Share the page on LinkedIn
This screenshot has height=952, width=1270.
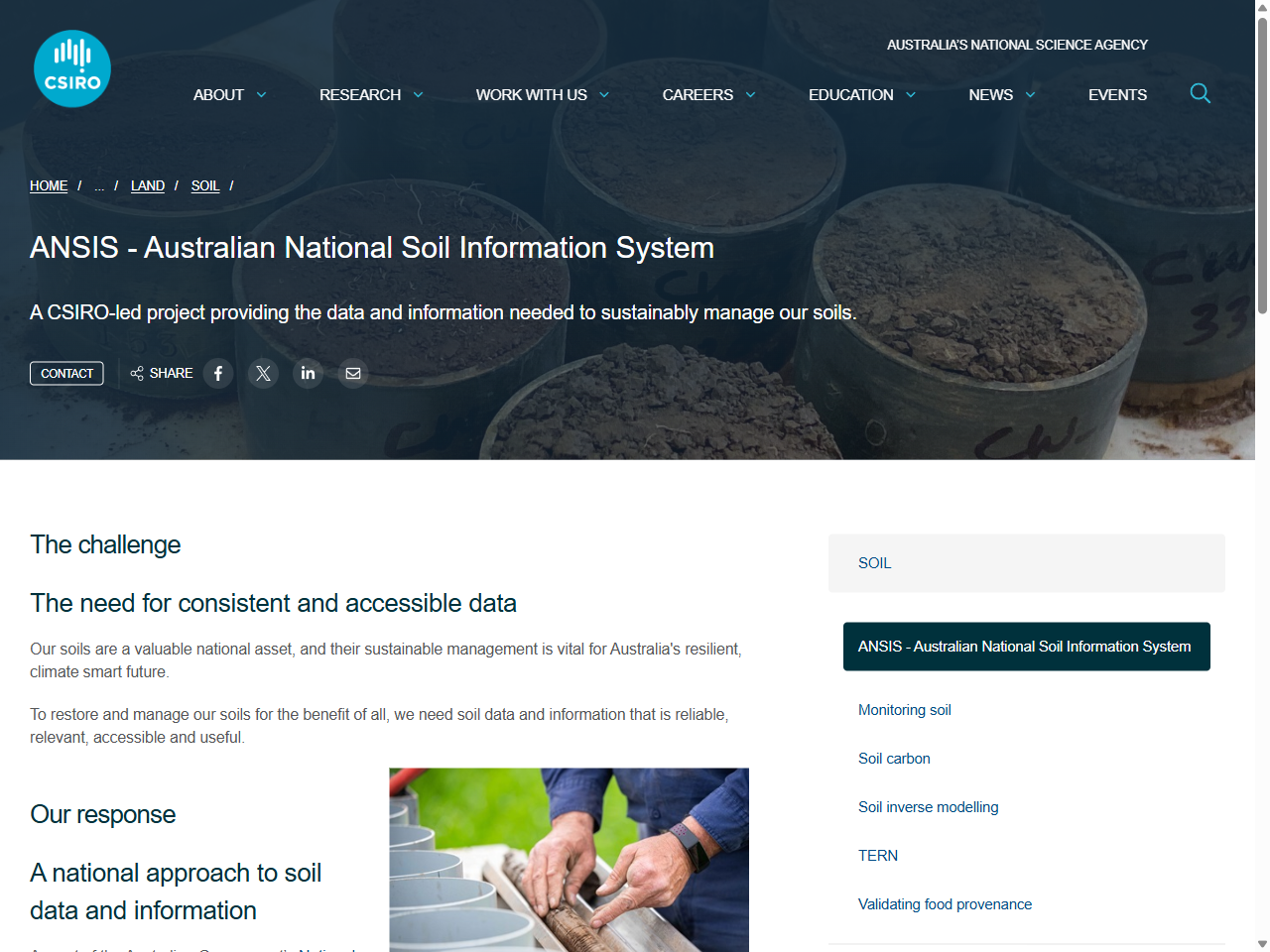click(308, 373)
